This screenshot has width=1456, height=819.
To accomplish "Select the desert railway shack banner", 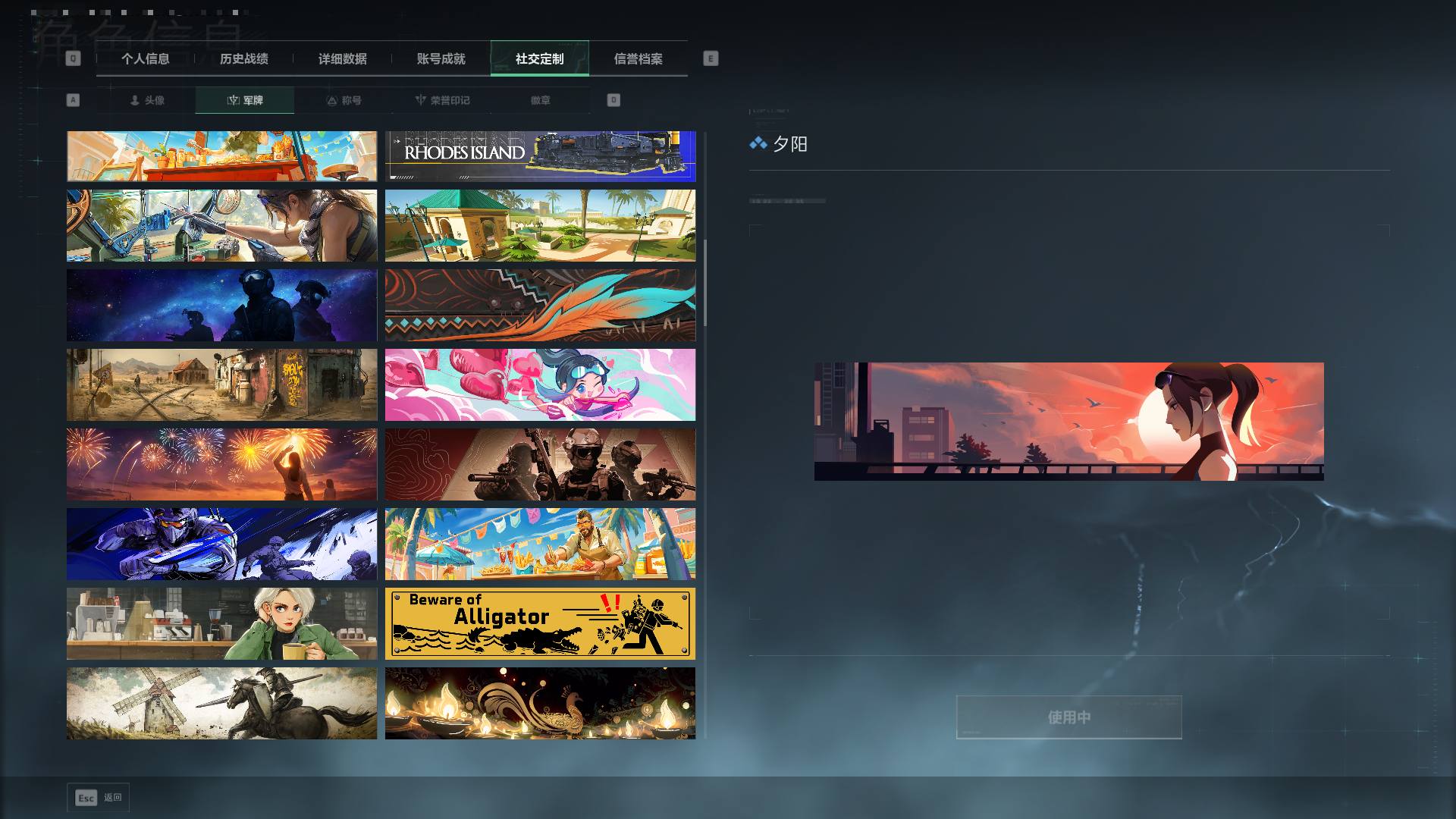I will coord(221,384).
